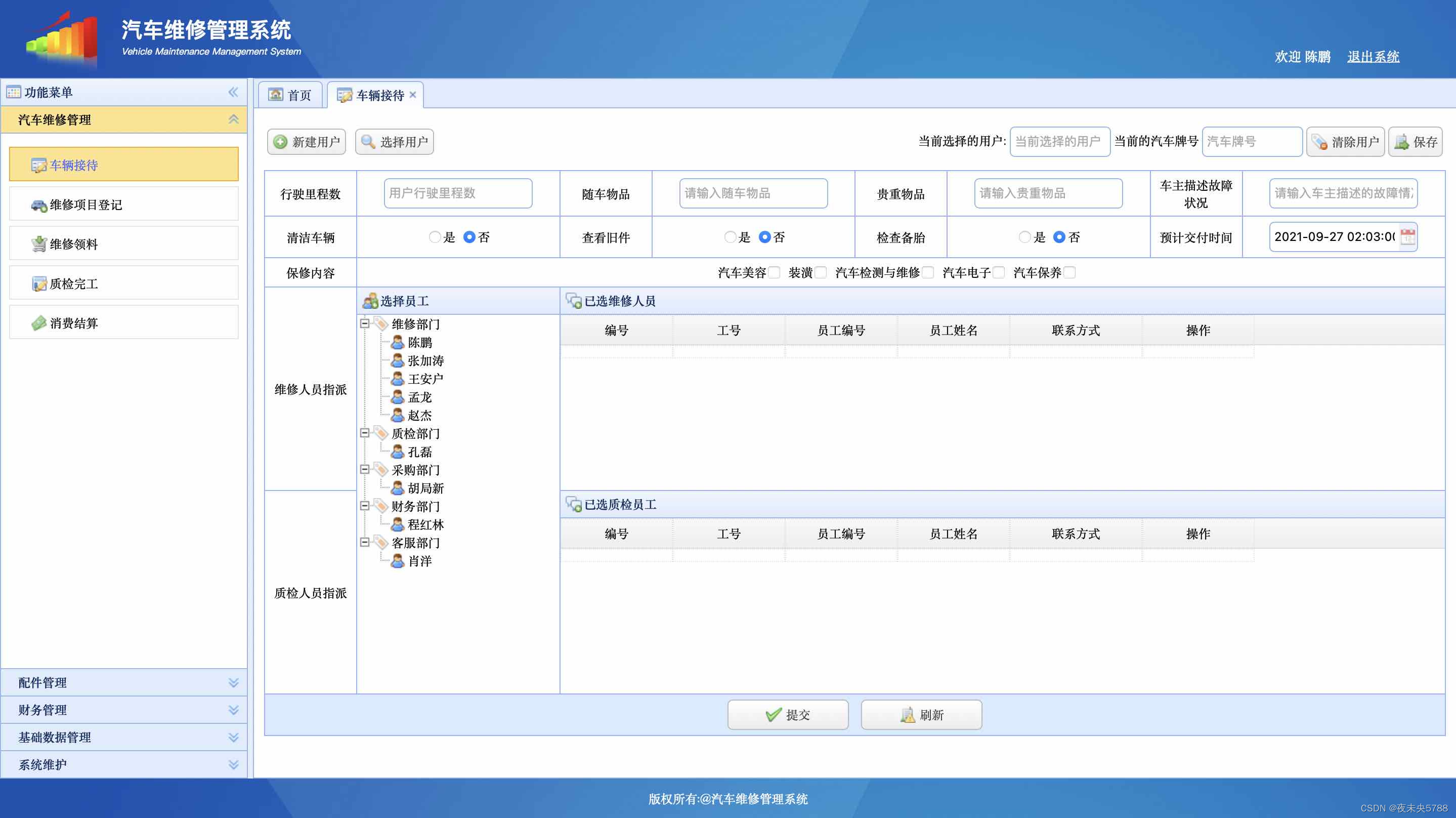Click the 用户行驶里程数 input field
Screen dimensions: 1456x818
pos(458,193)
